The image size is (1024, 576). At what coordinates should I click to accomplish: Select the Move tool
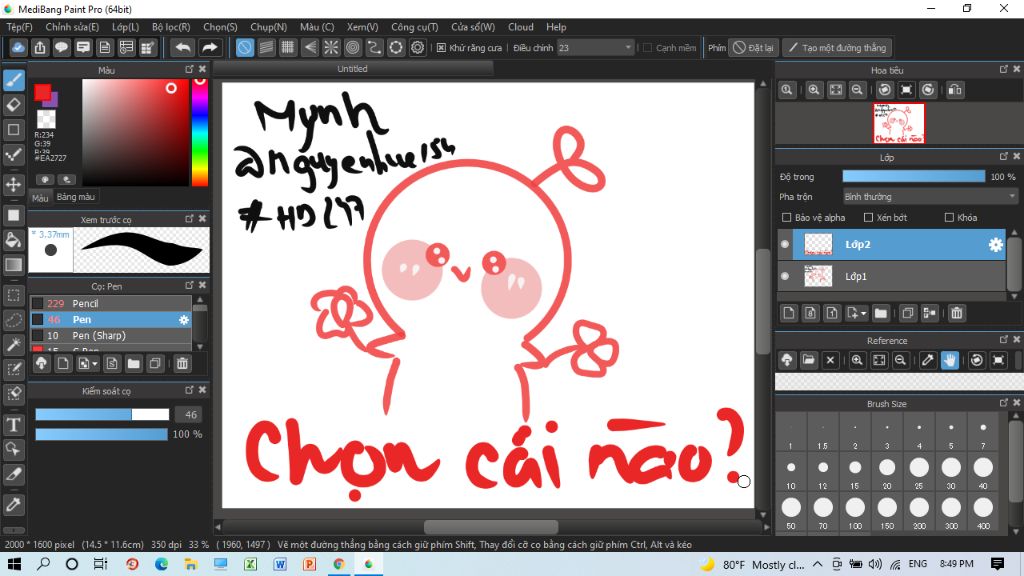[14, 185]
